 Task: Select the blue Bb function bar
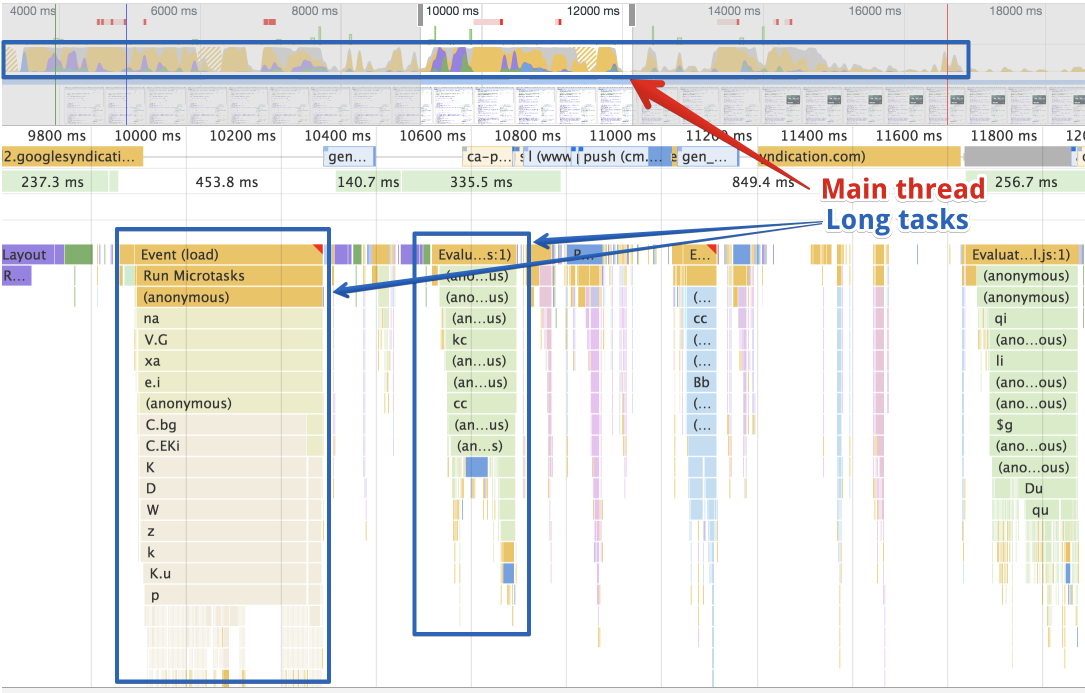tap(702, 383)
